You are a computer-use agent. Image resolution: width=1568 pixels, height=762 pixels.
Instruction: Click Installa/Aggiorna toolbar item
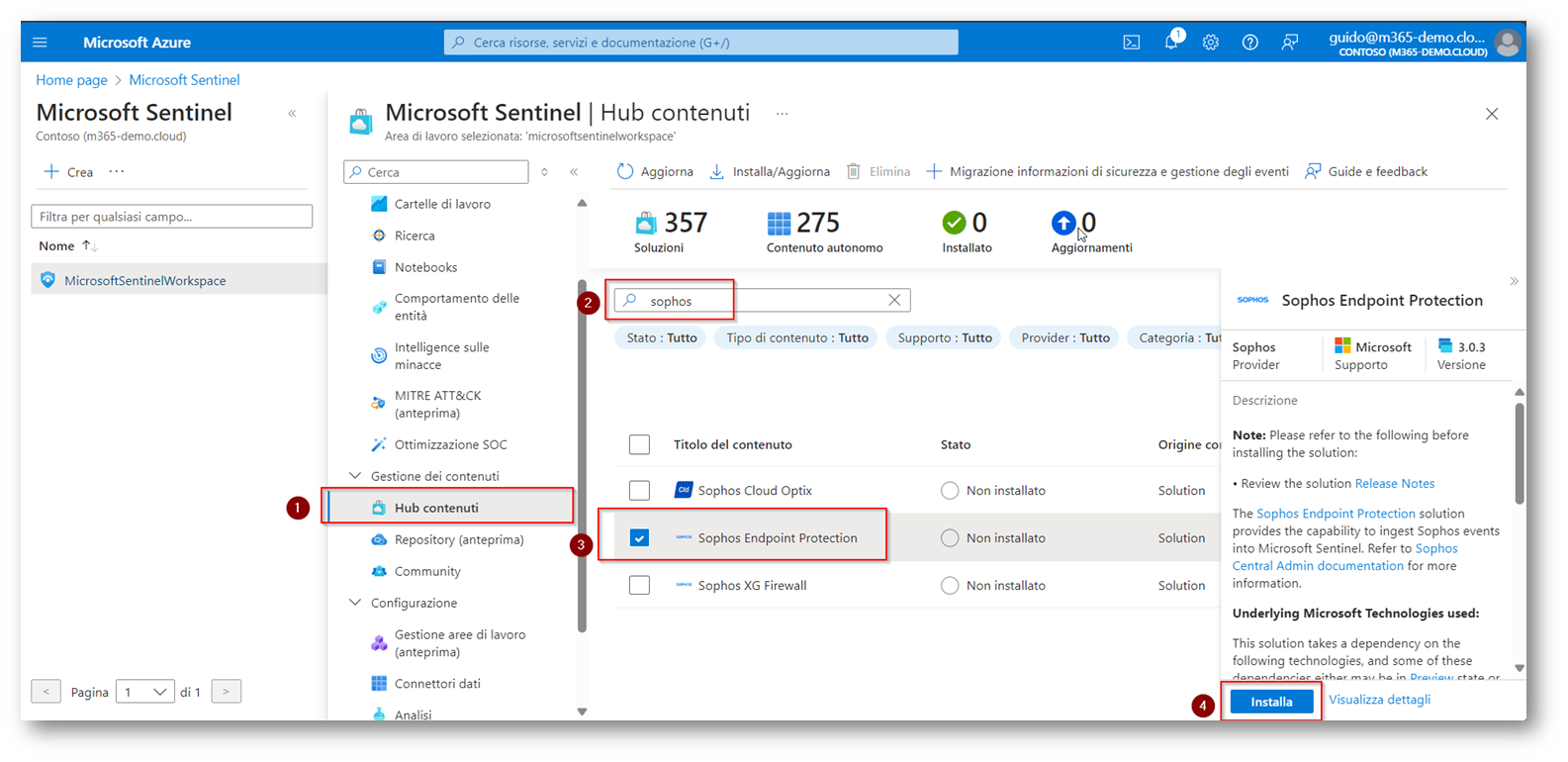770,171
